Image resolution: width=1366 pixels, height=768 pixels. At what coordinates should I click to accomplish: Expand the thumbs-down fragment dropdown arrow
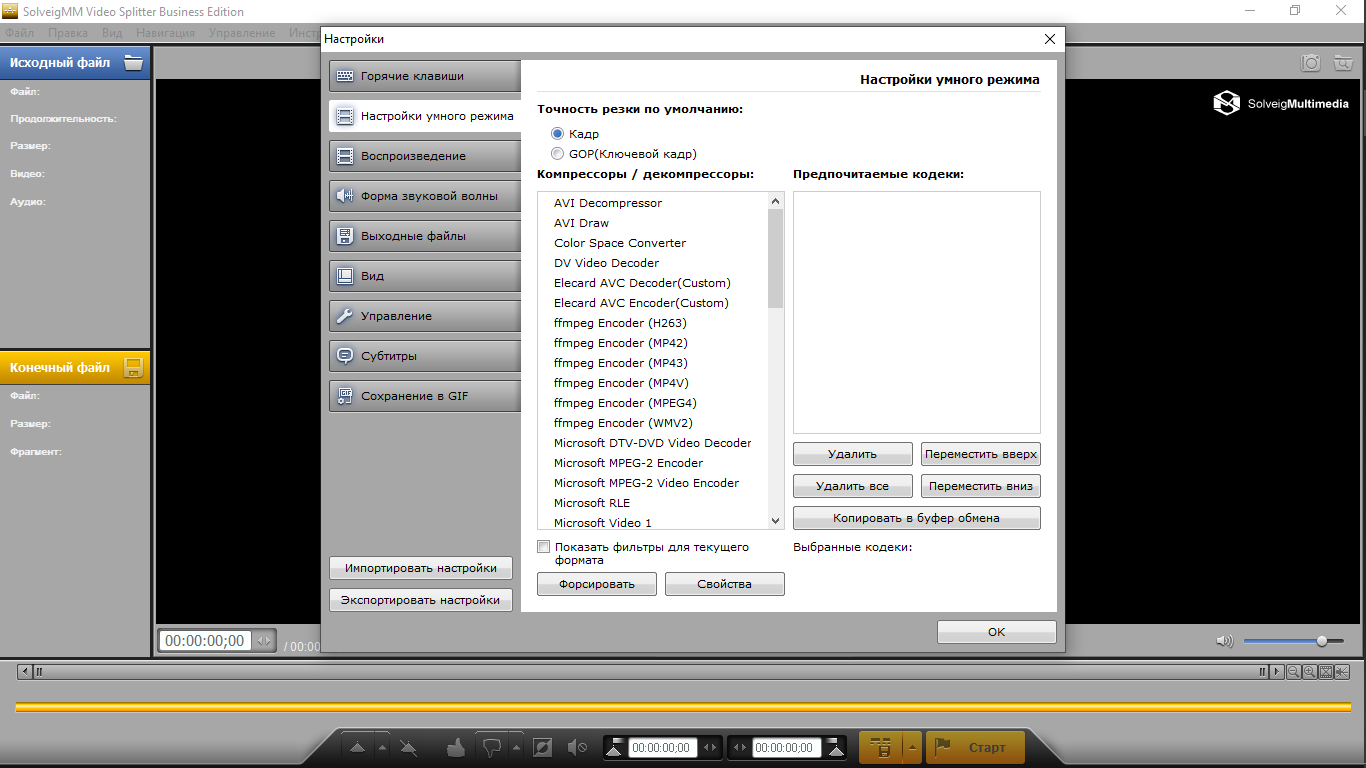(x=516, y=747)
